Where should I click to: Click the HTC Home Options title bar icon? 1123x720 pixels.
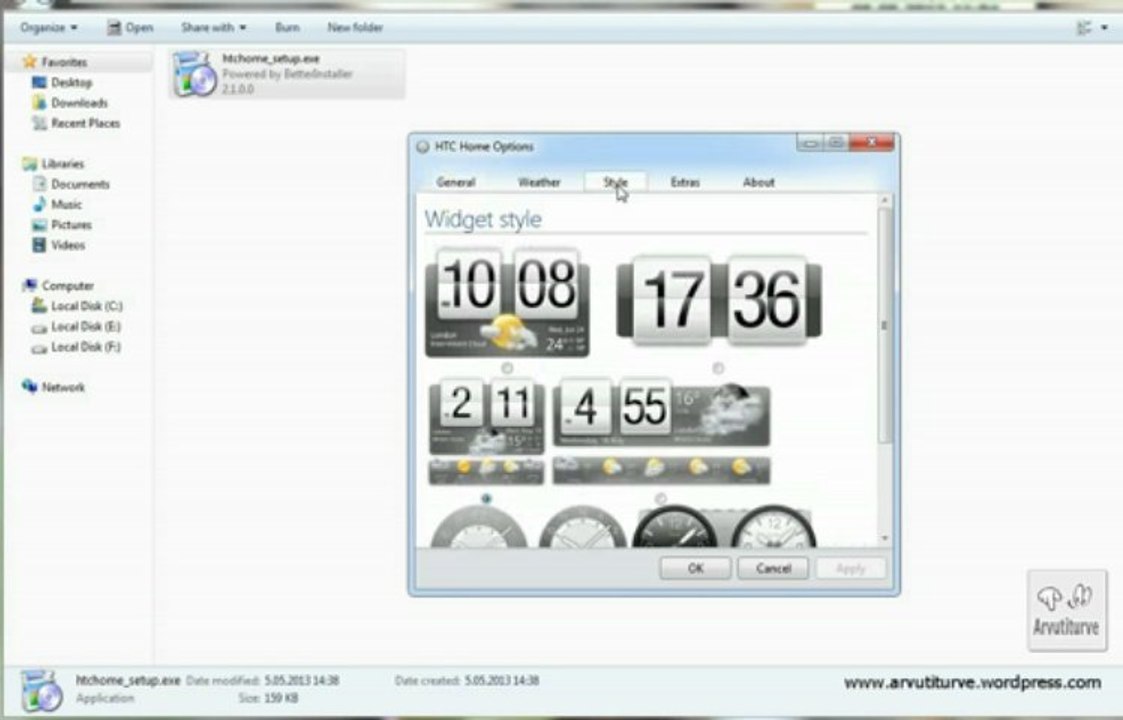click(x=423, y=146)
